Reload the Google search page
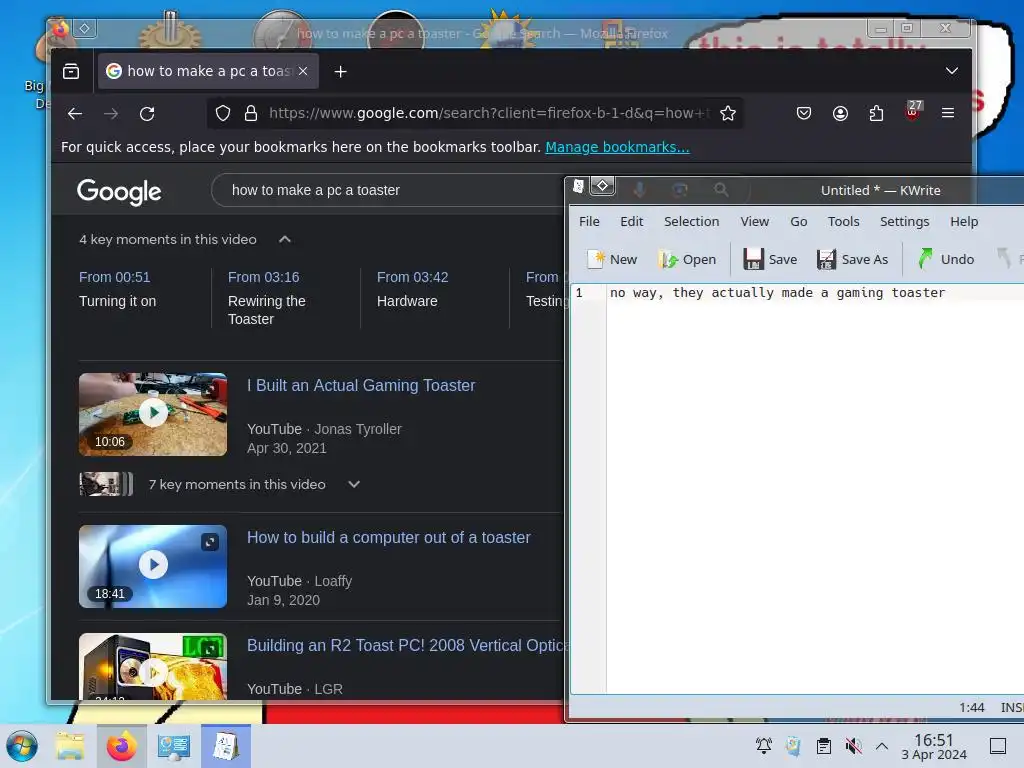Screen dimensions: 1024x768 click(x=148, y=114)
